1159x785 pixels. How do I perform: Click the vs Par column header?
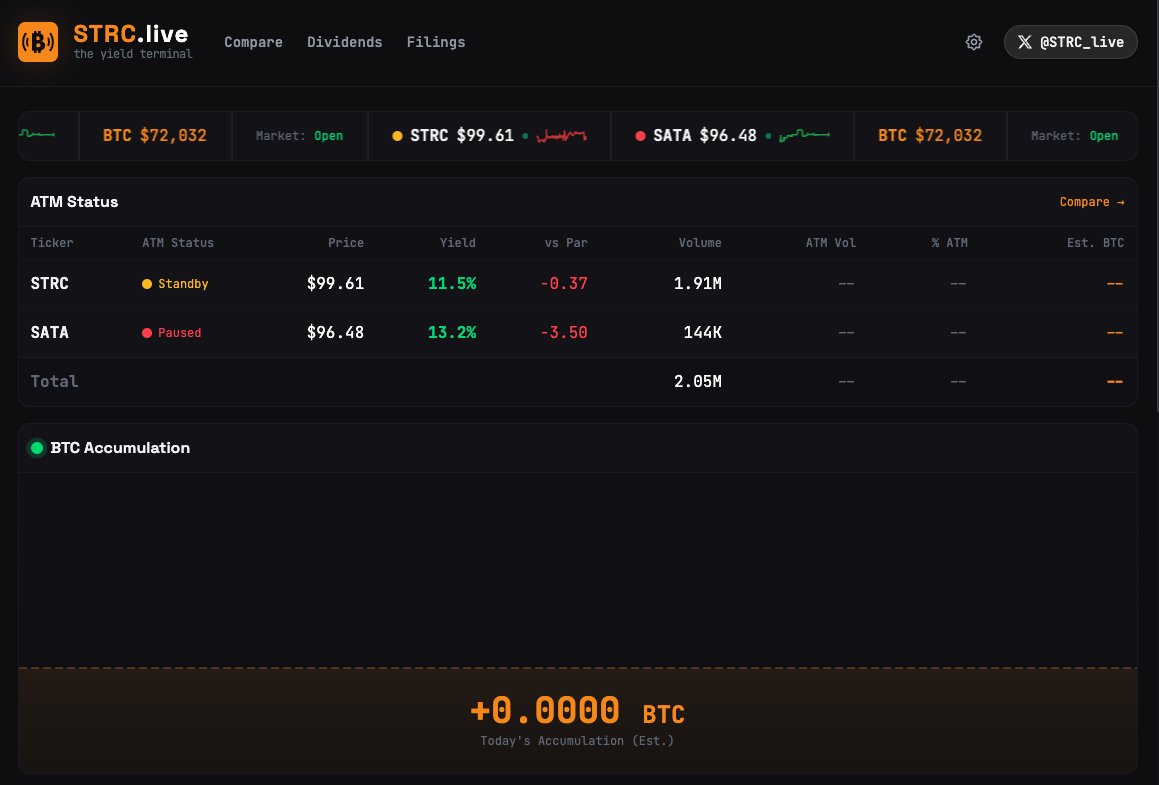(x=566, y=242)
